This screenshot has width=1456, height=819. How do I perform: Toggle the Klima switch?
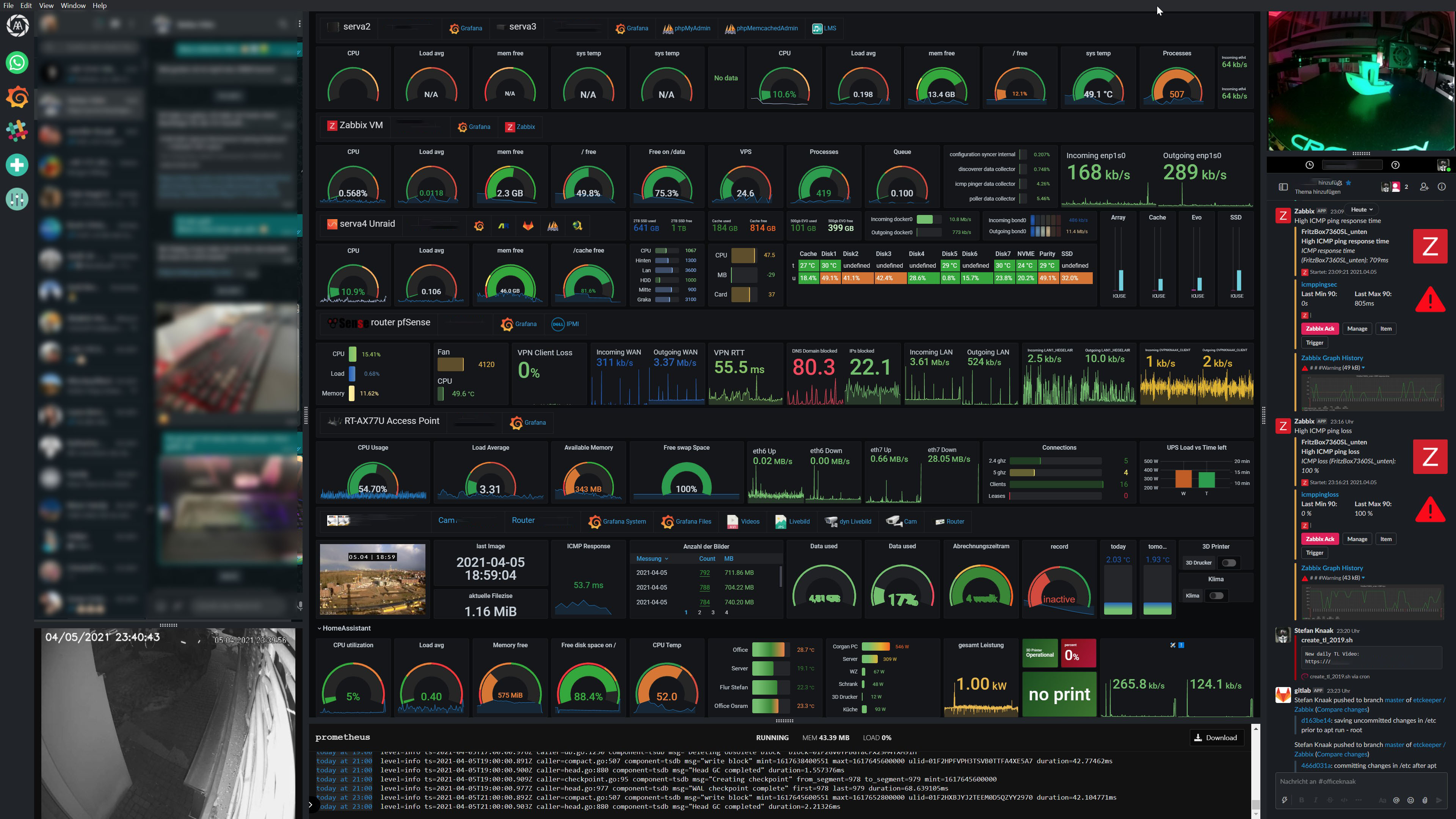coord(1216,596)
